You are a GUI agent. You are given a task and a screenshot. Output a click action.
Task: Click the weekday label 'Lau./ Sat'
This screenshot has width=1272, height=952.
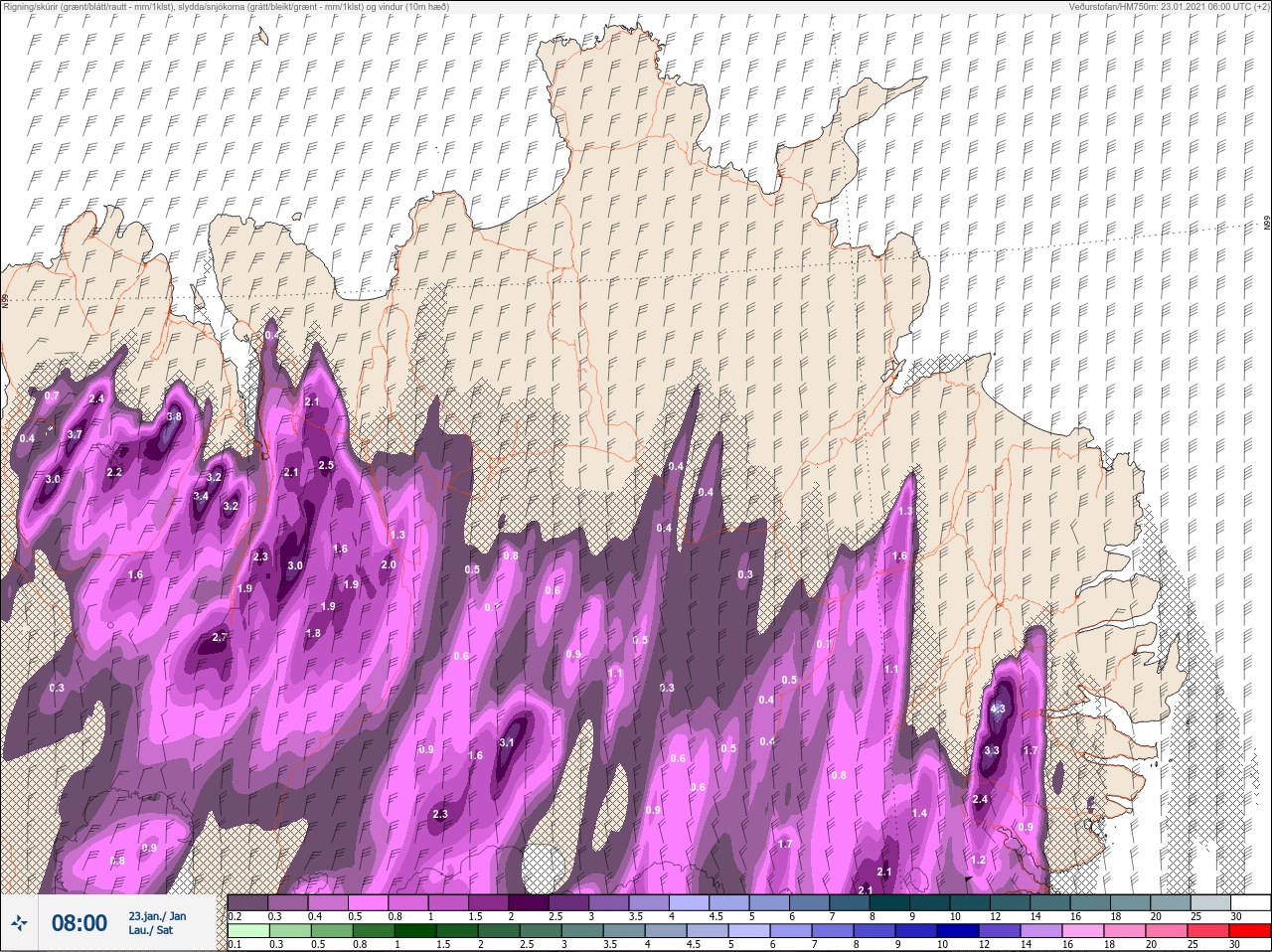pyautogui.click(x=151, y=931)
